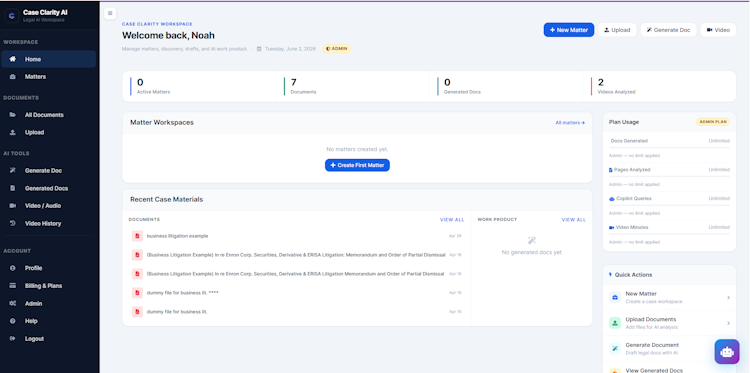This screenshot has height=373, width=750.
Task: Click the Generated Docs file icon in the sidebar
Action: tap(13, 188)
